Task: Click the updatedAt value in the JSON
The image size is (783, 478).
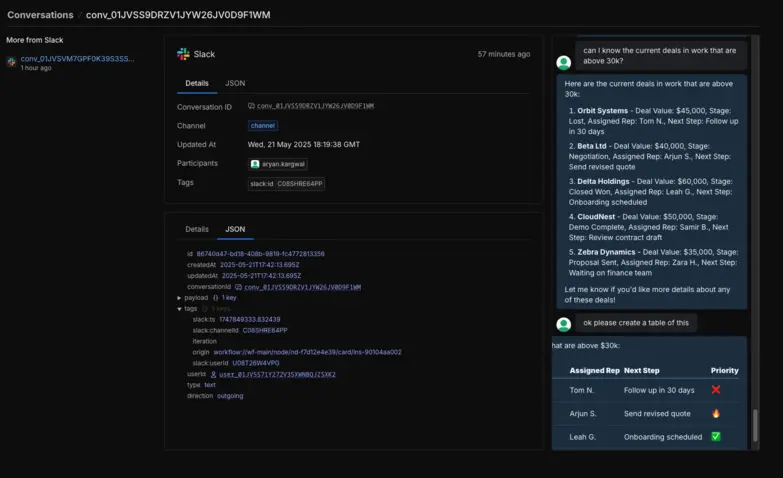Action: tap(261, 276)
